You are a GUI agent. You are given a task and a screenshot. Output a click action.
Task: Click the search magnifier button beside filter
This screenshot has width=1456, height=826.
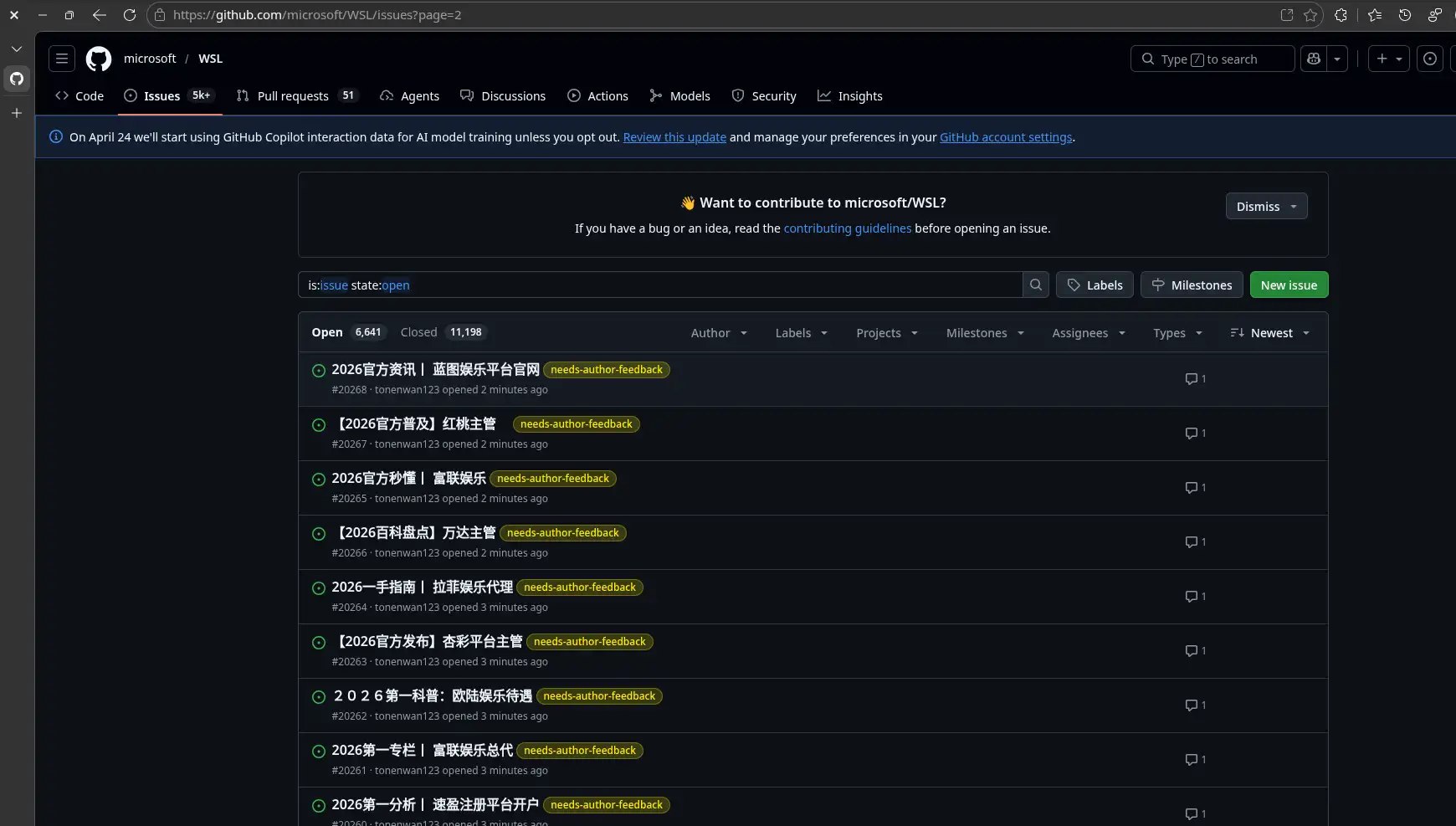[1036, 285]
